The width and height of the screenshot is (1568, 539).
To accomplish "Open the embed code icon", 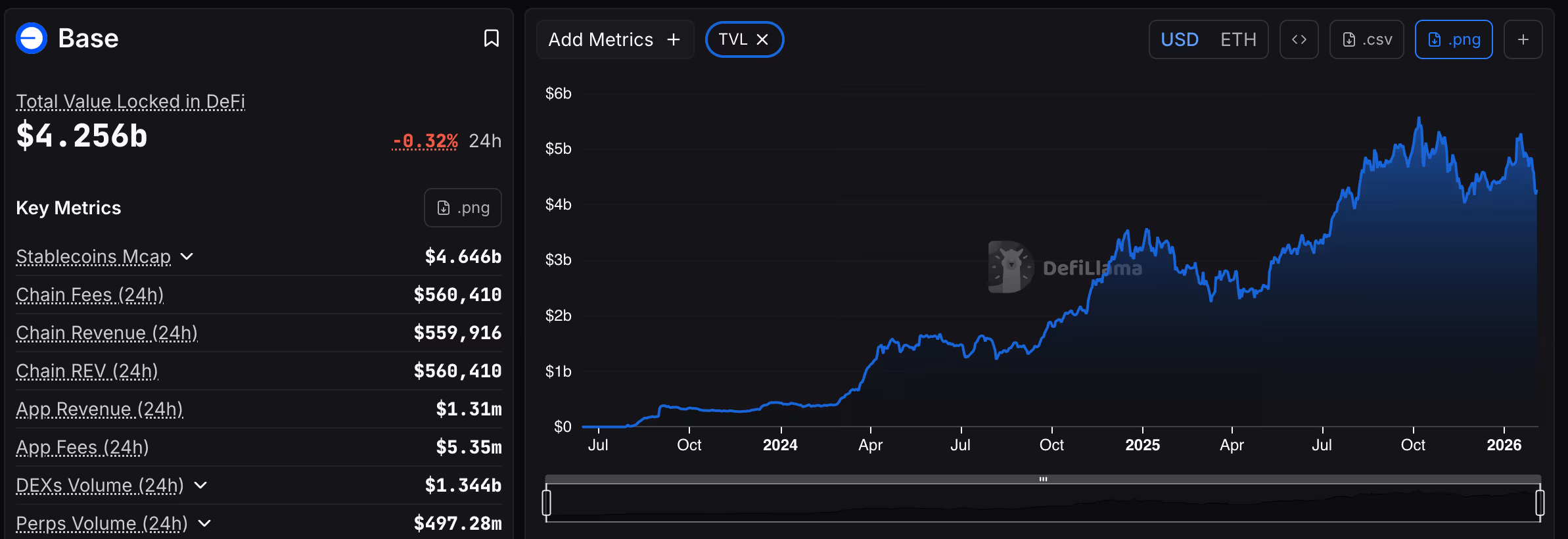I will click(x=1299, y=39).
